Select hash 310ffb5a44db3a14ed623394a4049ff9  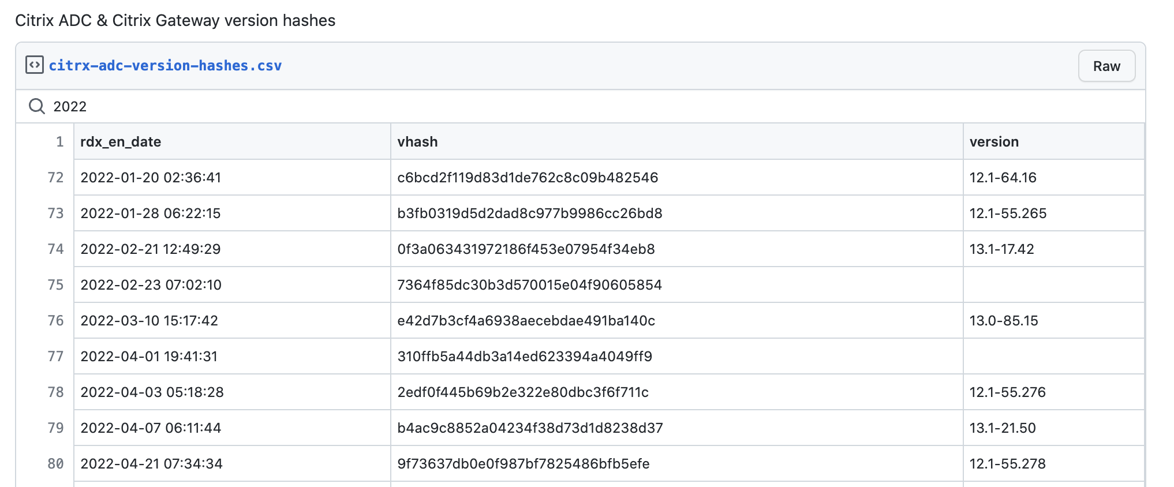525,356
